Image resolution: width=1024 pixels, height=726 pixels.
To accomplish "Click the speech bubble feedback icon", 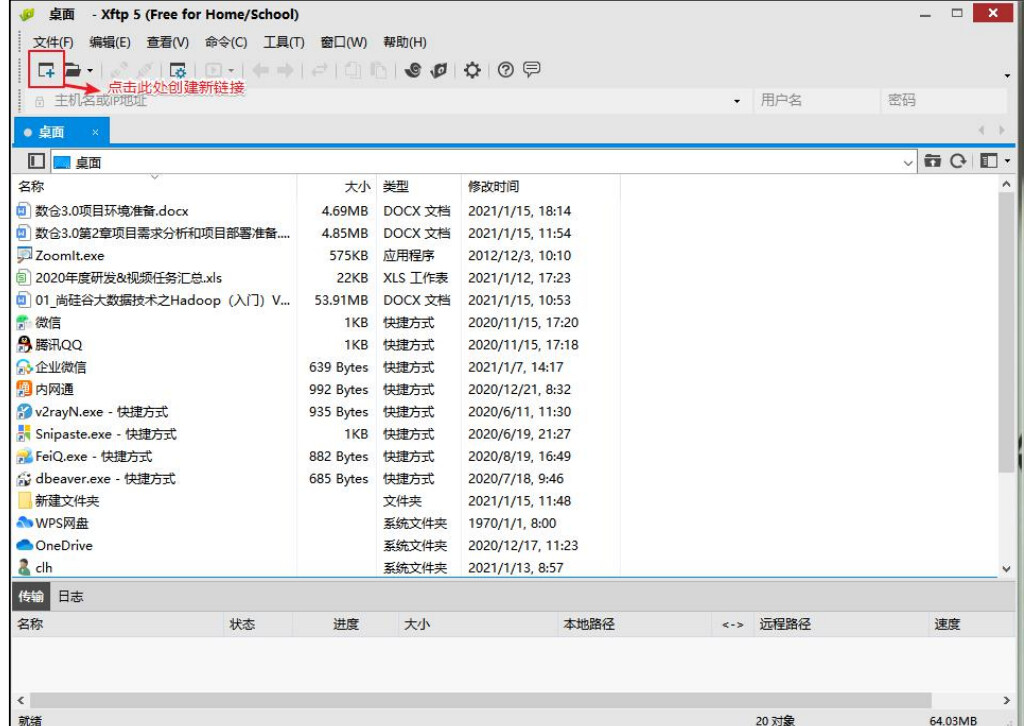I will (x=532, y=69).
